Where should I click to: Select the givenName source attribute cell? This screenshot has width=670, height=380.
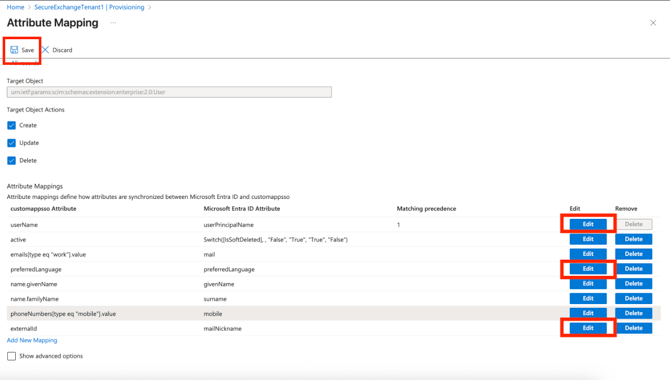pyautogui.click(x=219, y=284)
